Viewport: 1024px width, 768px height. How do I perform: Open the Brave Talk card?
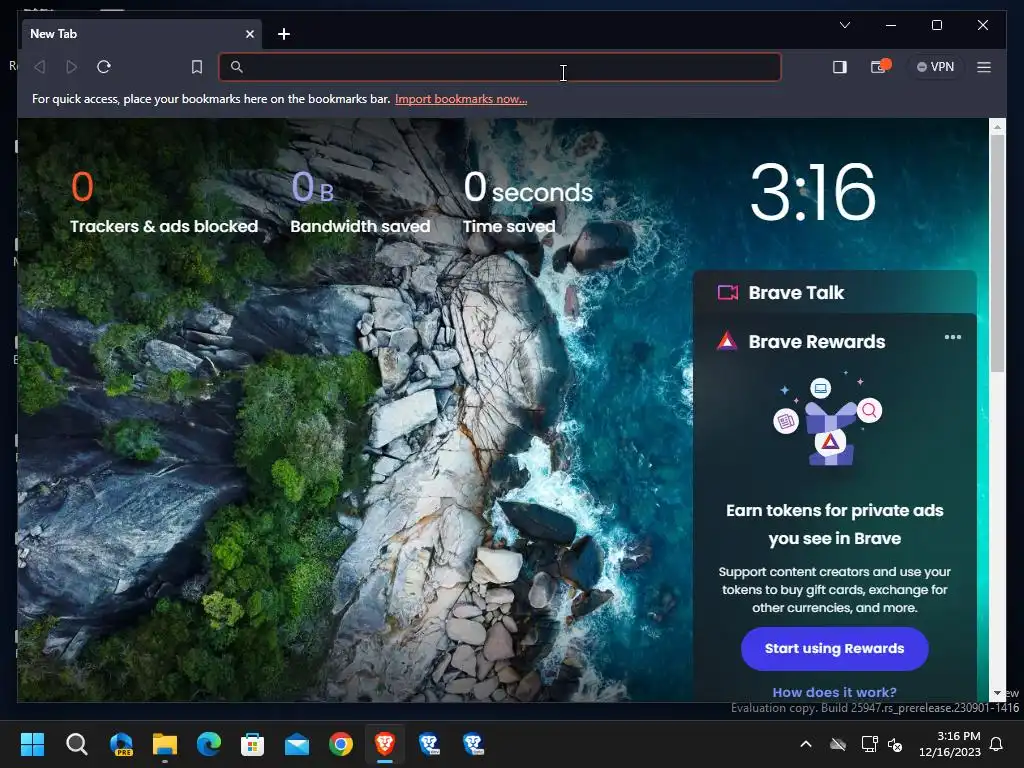pos(835,293)
